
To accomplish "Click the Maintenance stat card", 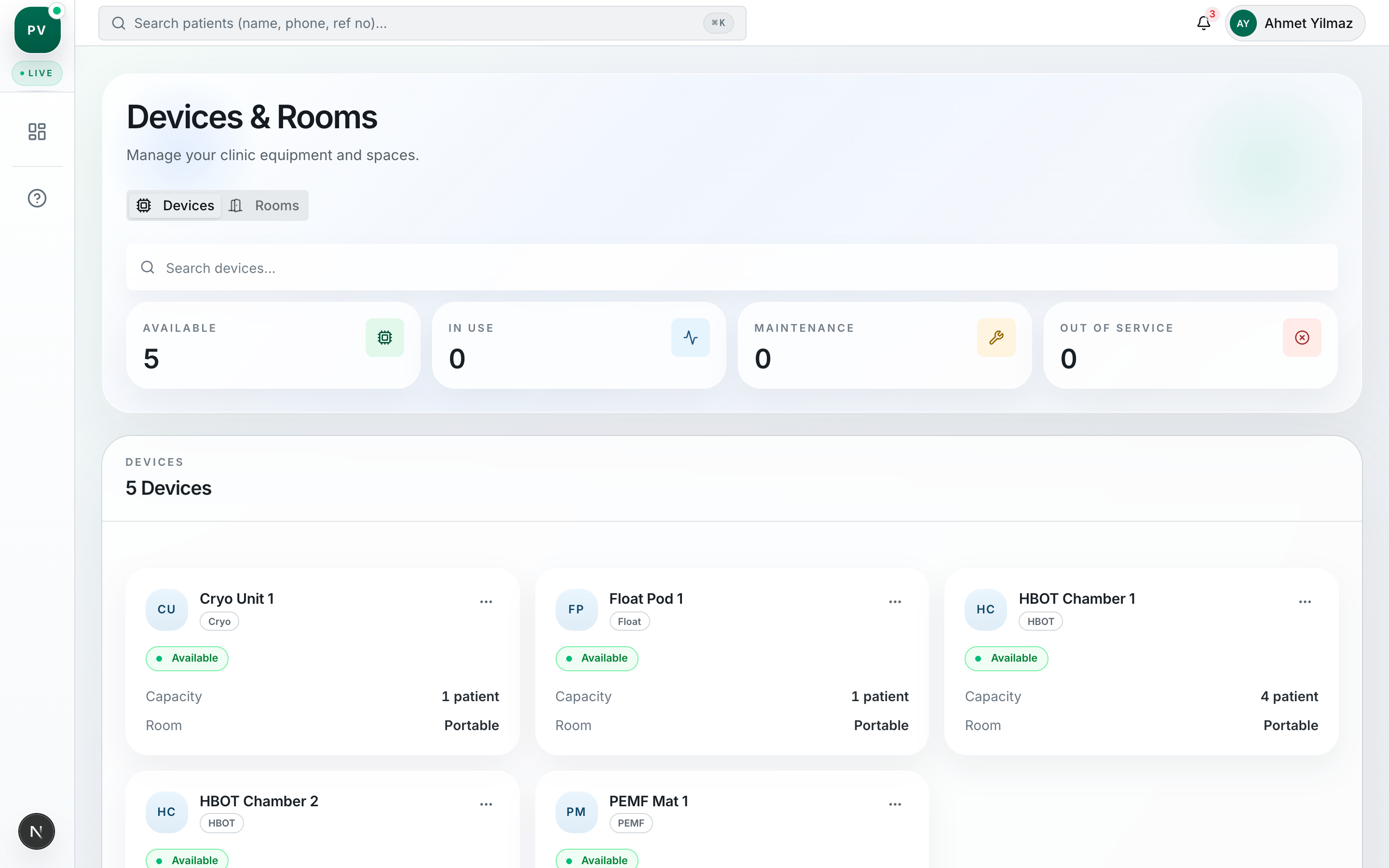I will coord(885,346).
